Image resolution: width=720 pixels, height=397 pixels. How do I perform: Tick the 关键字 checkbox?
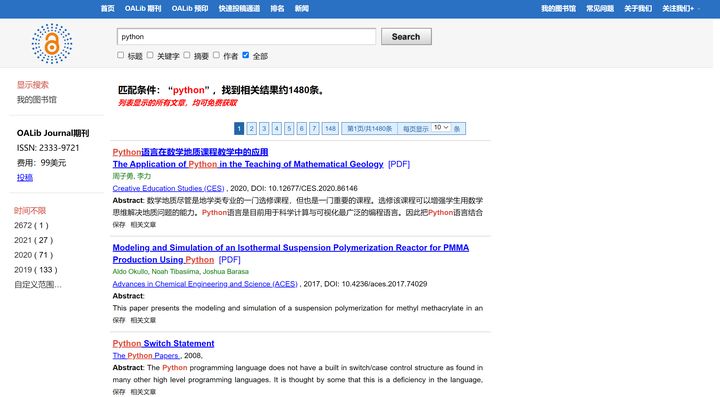point(150,55)
